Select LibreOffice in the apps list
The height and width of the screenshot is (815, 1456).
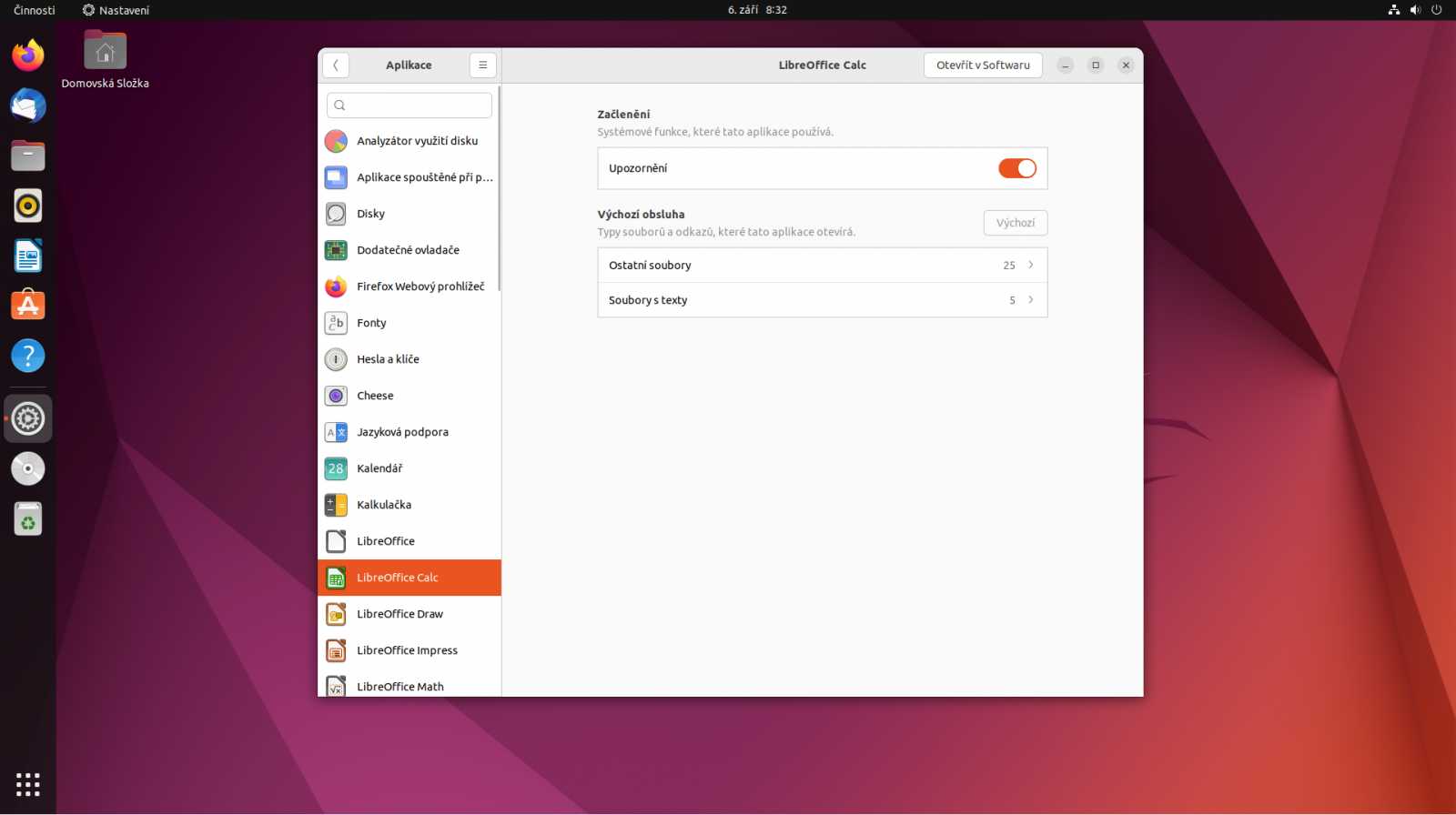pos(409,541)
